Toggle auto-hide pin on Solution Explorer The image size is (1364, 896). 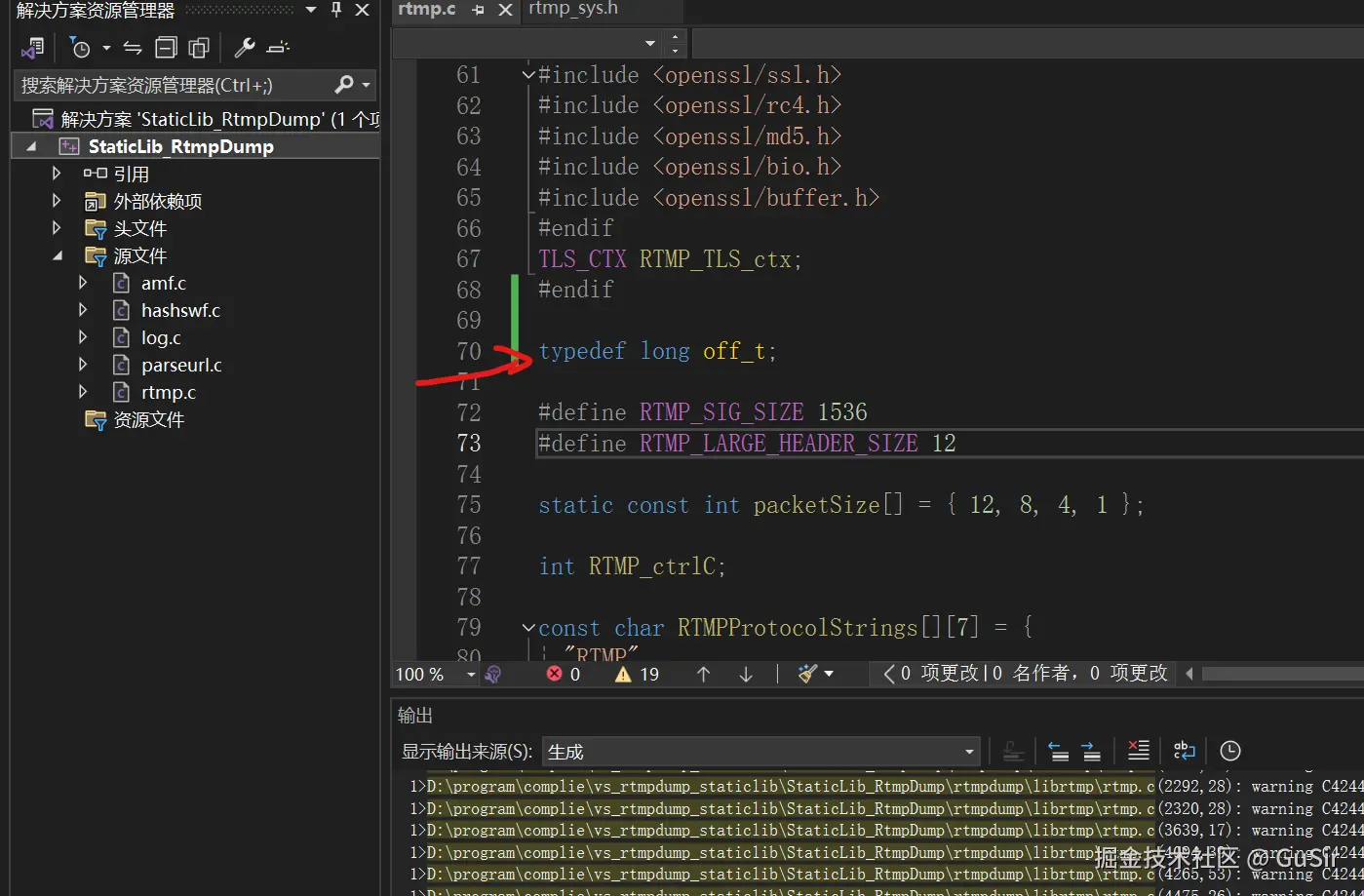click(x=336, y=11)
